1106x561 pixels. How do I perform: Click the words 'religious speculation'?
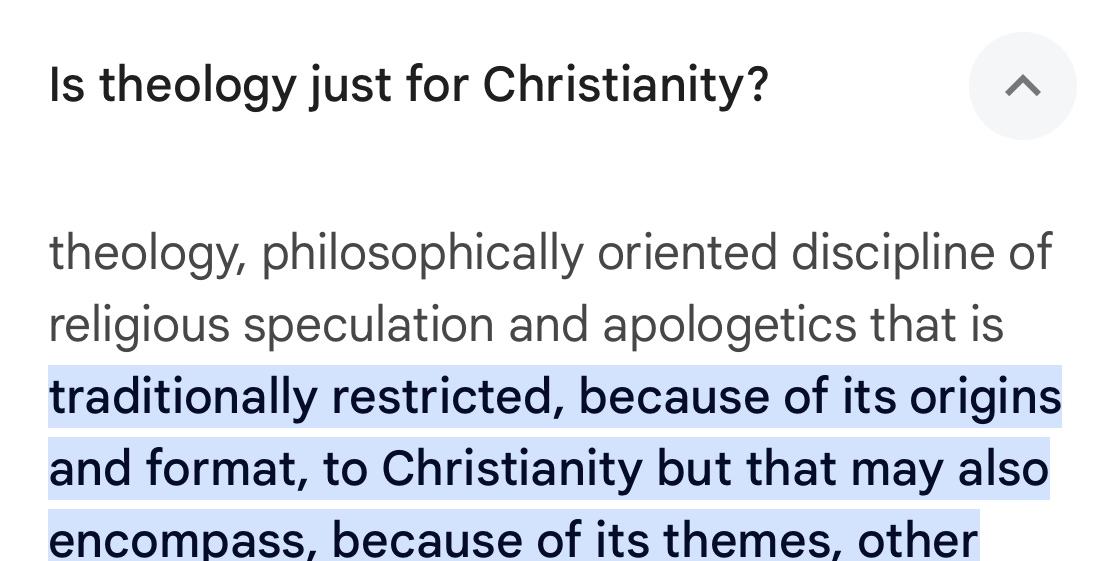(271, 325)
